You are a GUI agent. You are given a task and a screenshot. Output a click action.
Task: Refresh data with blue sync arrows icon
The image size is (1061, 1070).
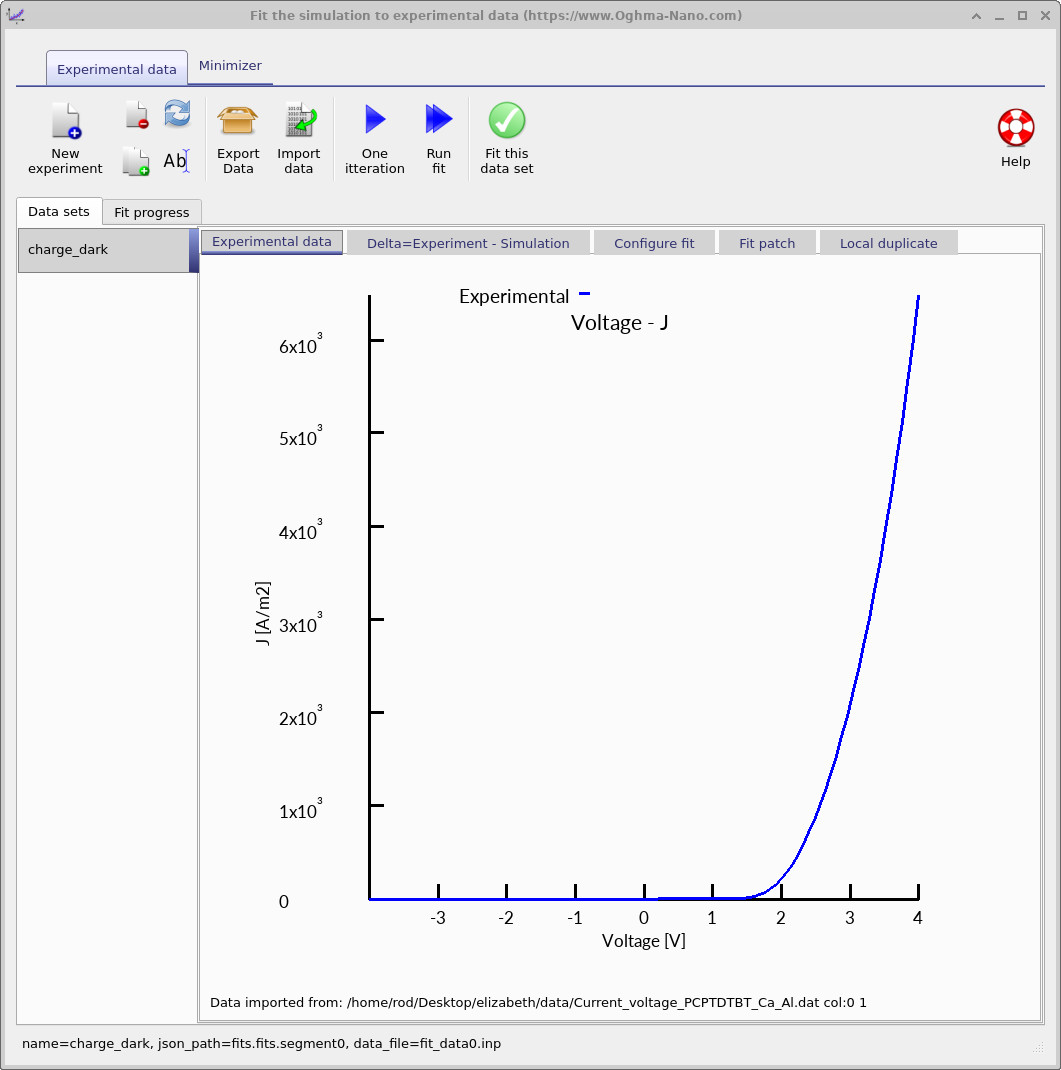pyautogui.click(x=177, y=113)
